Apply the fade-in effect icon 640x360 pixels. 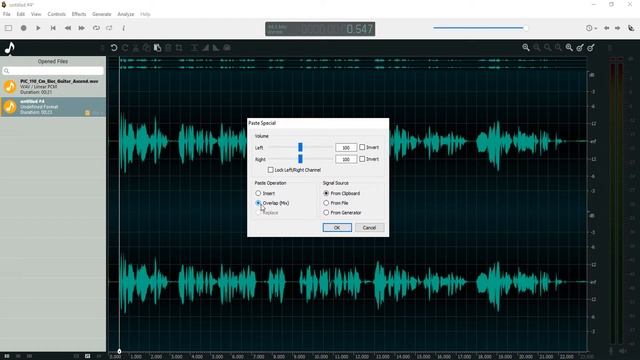(x=205, y=48)
